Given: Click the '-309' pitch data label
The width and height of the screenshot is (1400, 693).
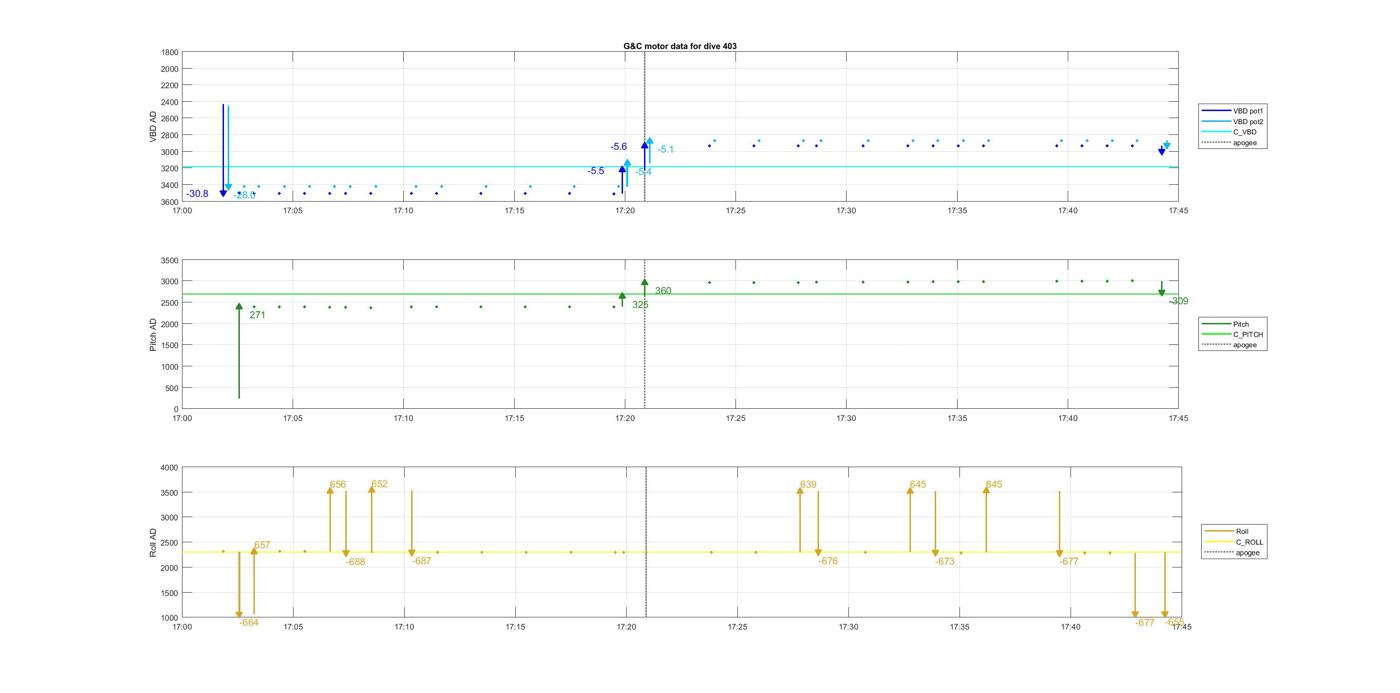Looking at the screenshot, I should tap(1178, 301).
